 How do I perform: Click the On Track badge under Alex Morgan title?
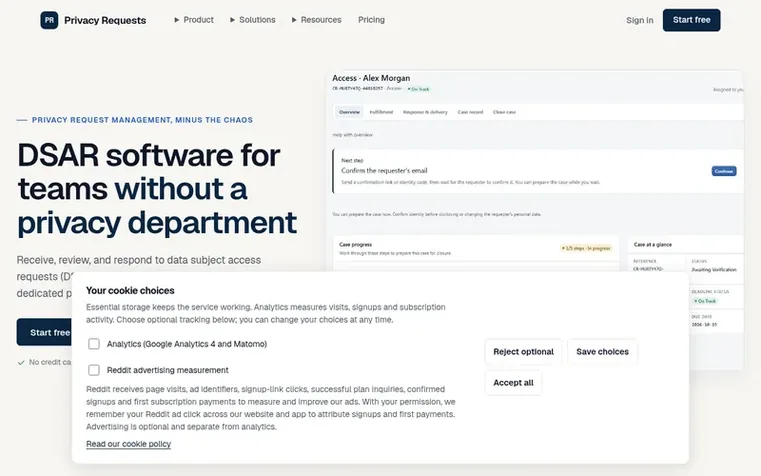pyautogui.click(x=418, y=89)
